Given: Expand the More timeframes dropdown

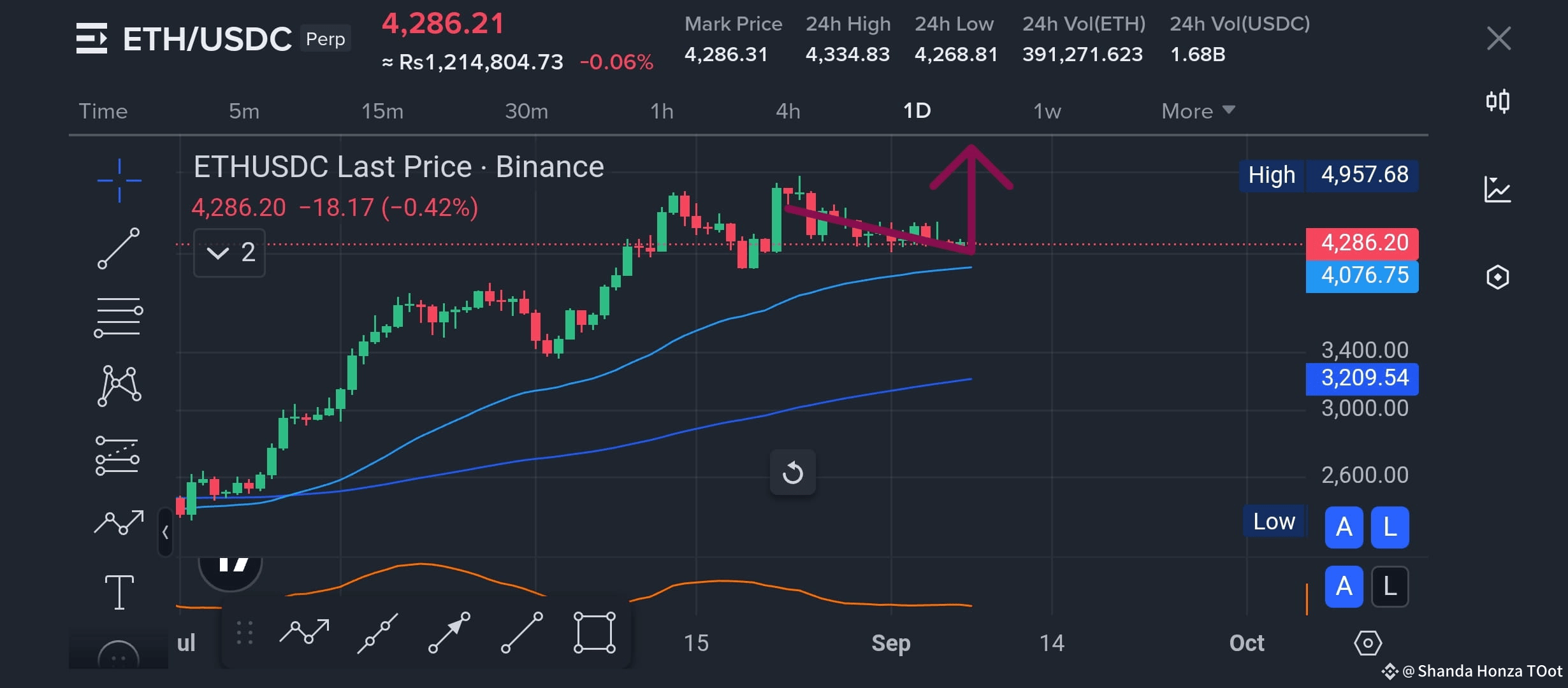Looking at the screenshot, I should (x=1198, y=111).
